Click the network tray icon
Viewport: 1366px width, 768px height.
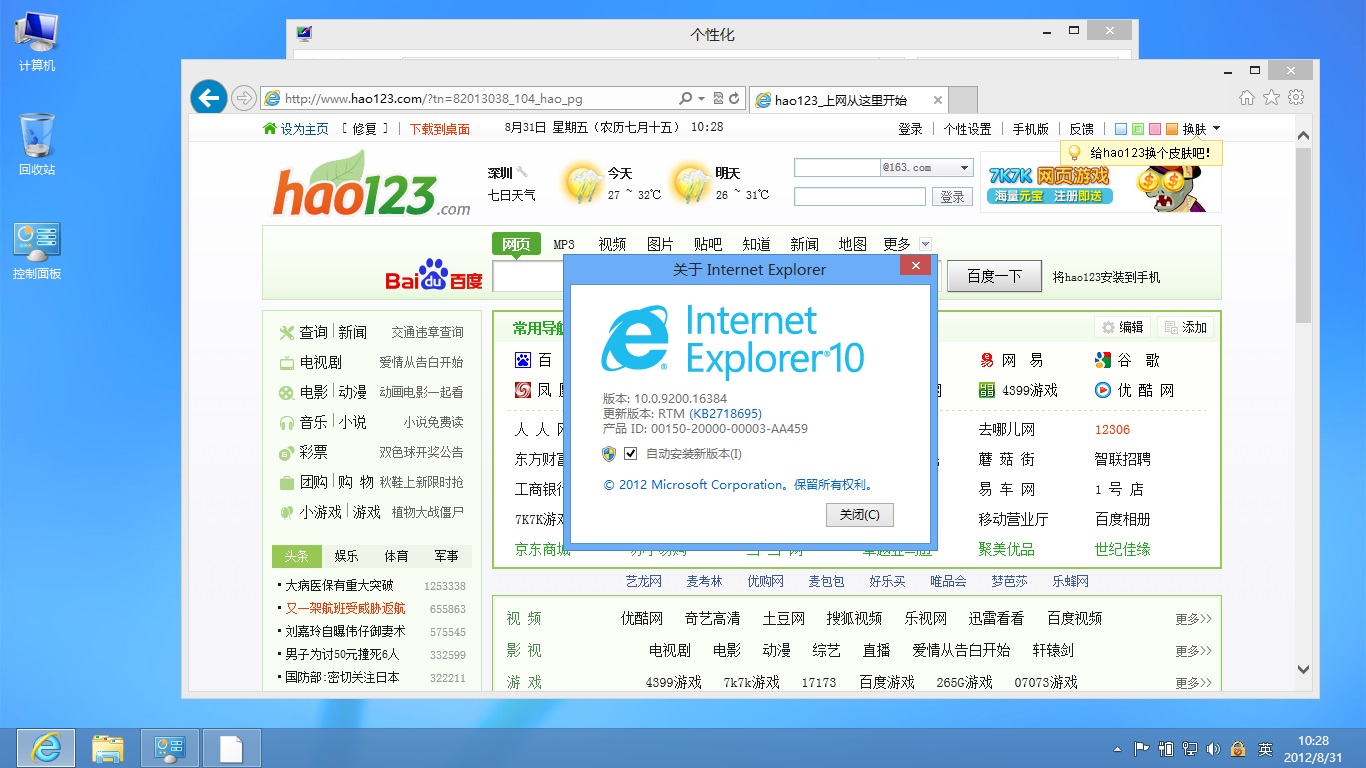(1190, 748)
